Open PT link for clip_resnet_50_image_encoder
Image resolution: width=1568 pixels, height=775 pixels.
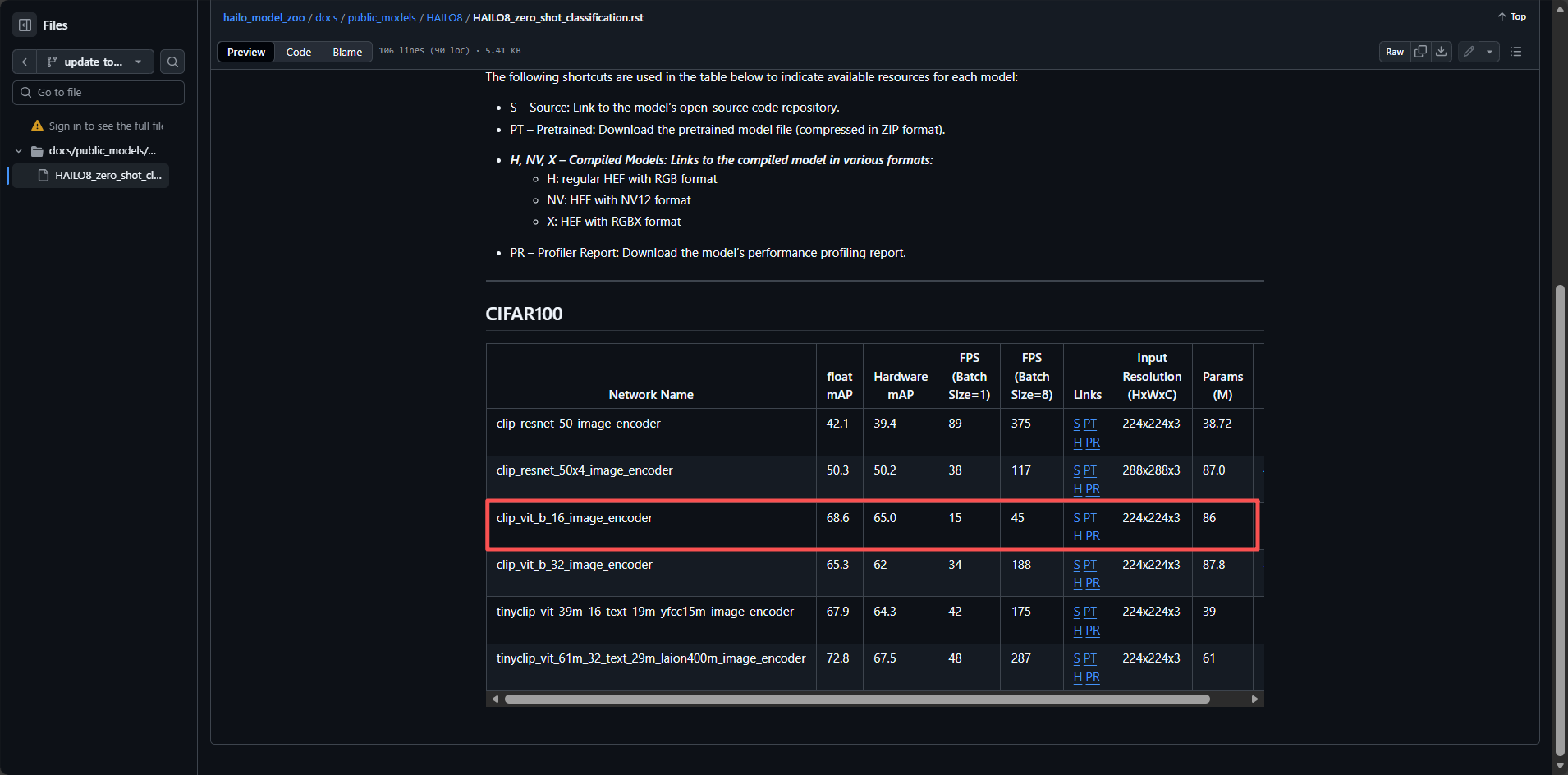(x=1090, y=424)
